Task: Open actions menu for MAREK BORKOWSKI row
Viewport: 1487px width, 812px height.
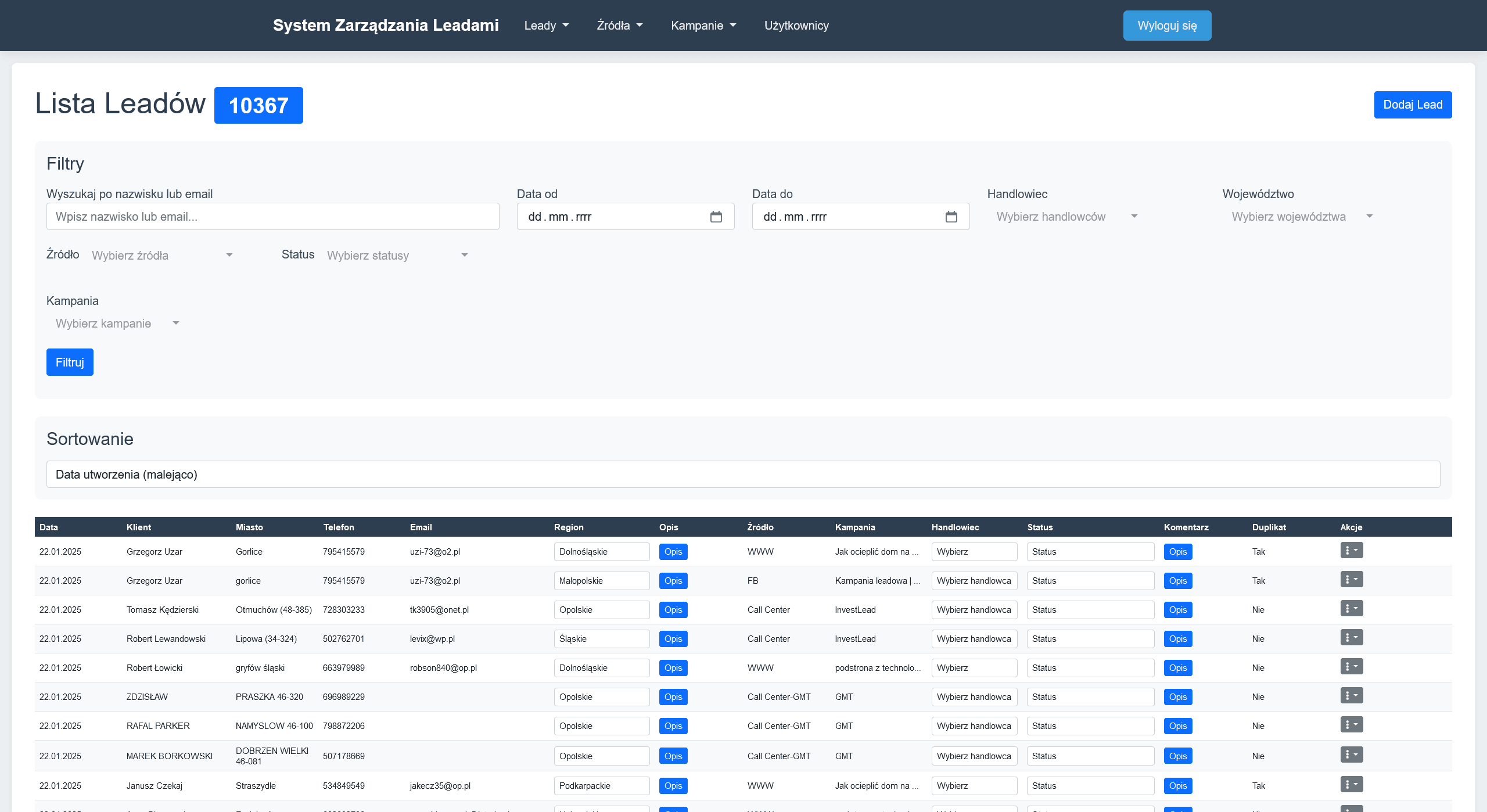Action: click(1351, 755)
